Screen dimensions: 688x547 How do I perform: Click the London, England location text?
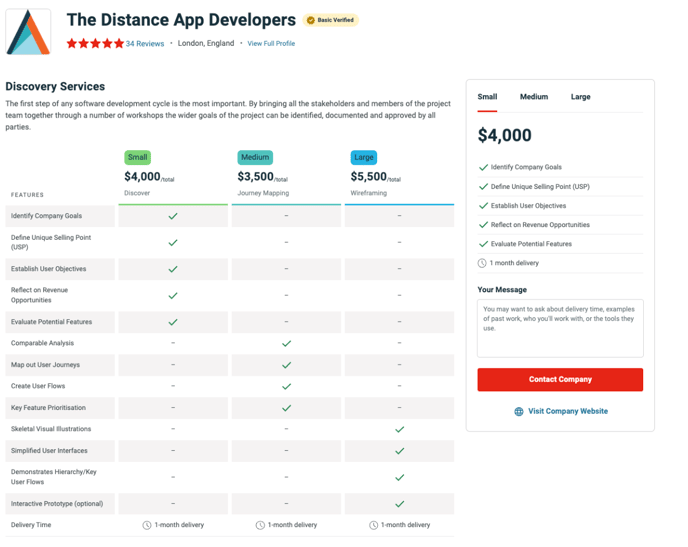pos(206,43)
